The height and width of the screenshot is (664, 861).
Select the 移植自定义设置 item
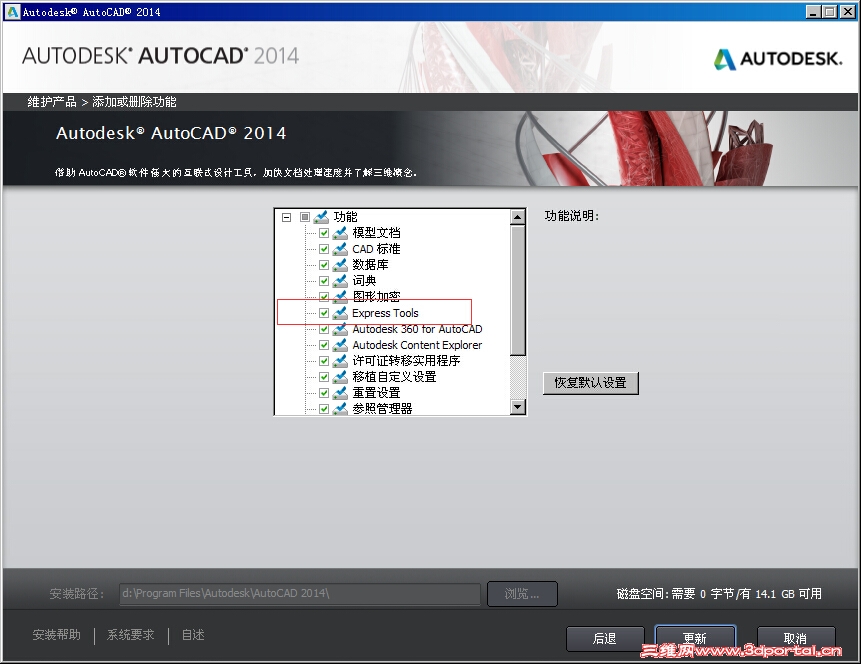click(394, 377)
